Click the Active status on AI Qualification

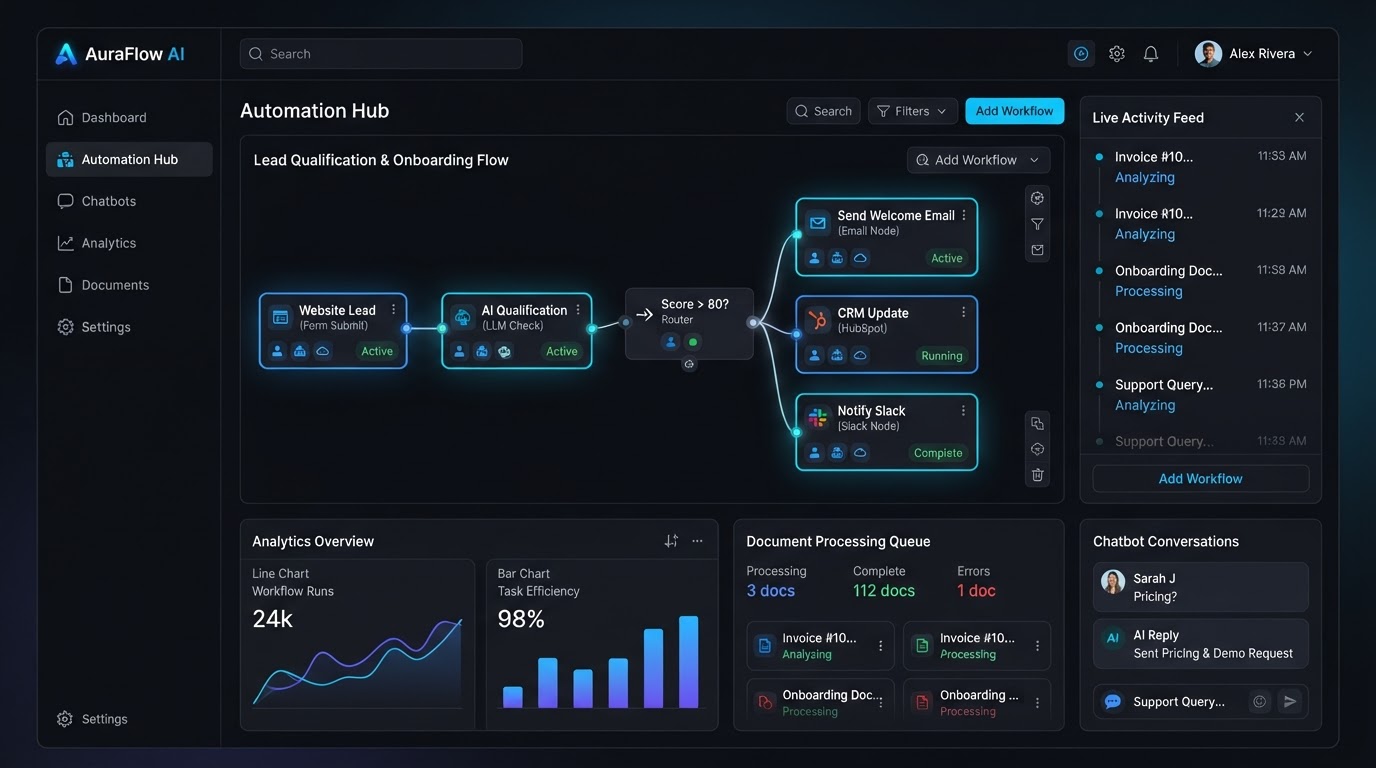(x=562, y=351)
